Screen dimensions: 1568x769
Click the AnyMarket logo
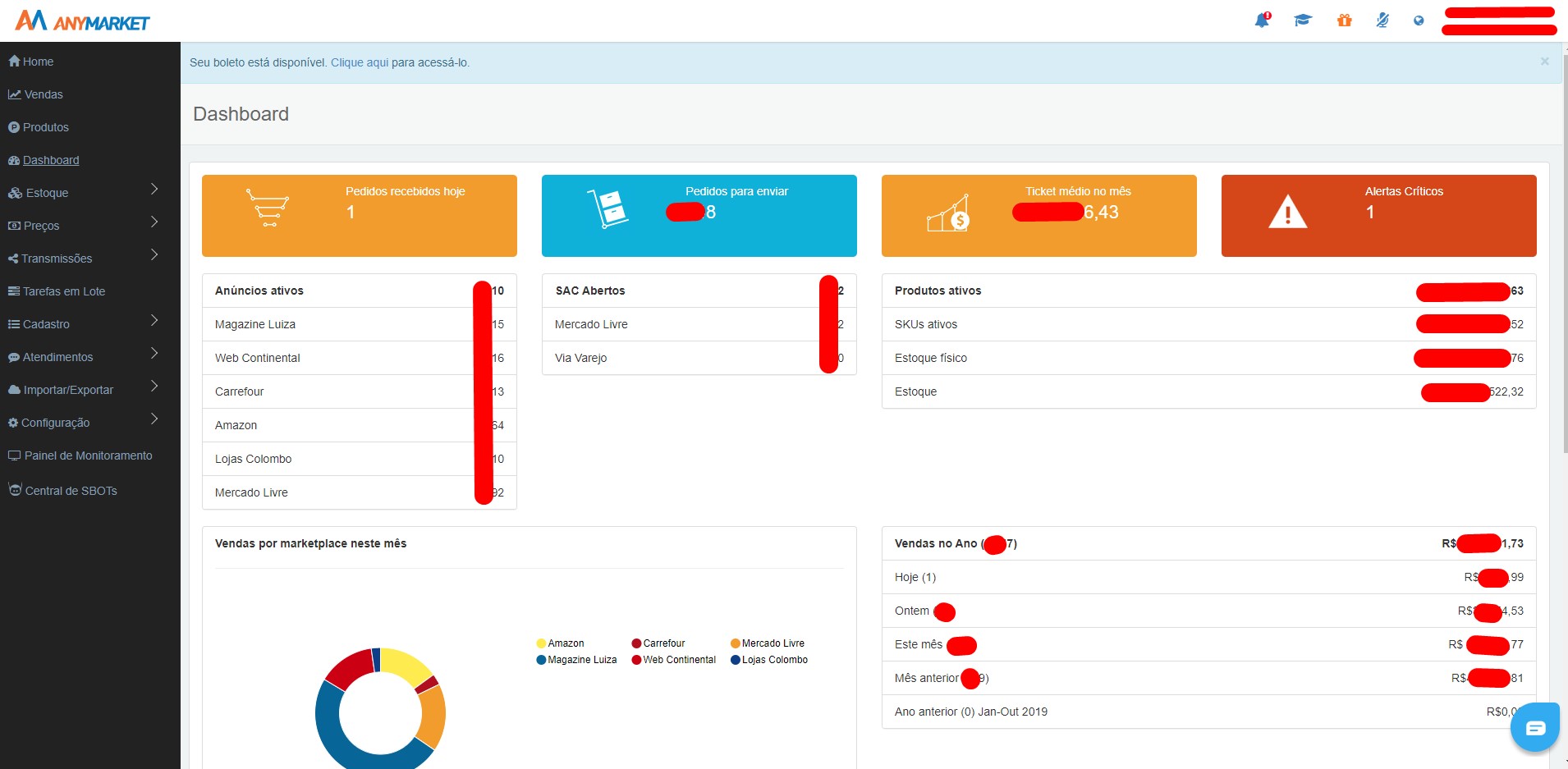coord(82,21)
